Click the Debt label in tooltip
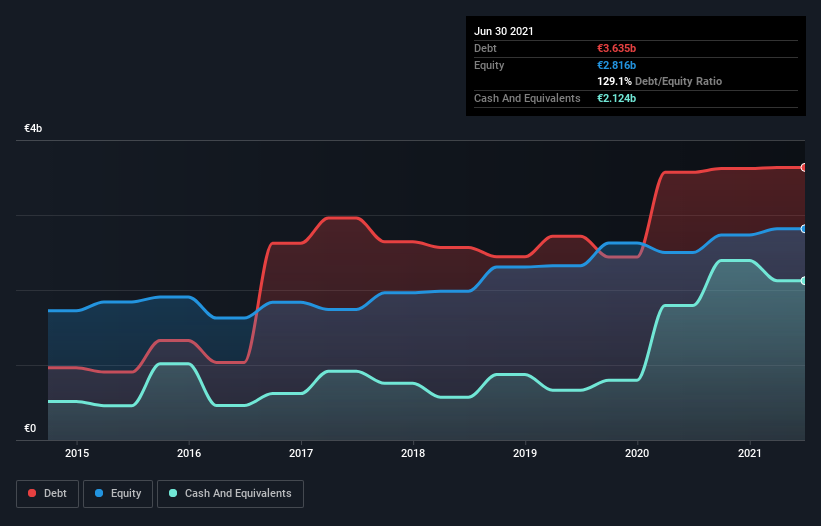The width and height of the screenshot is (821, 526). [x=485, y=48]
